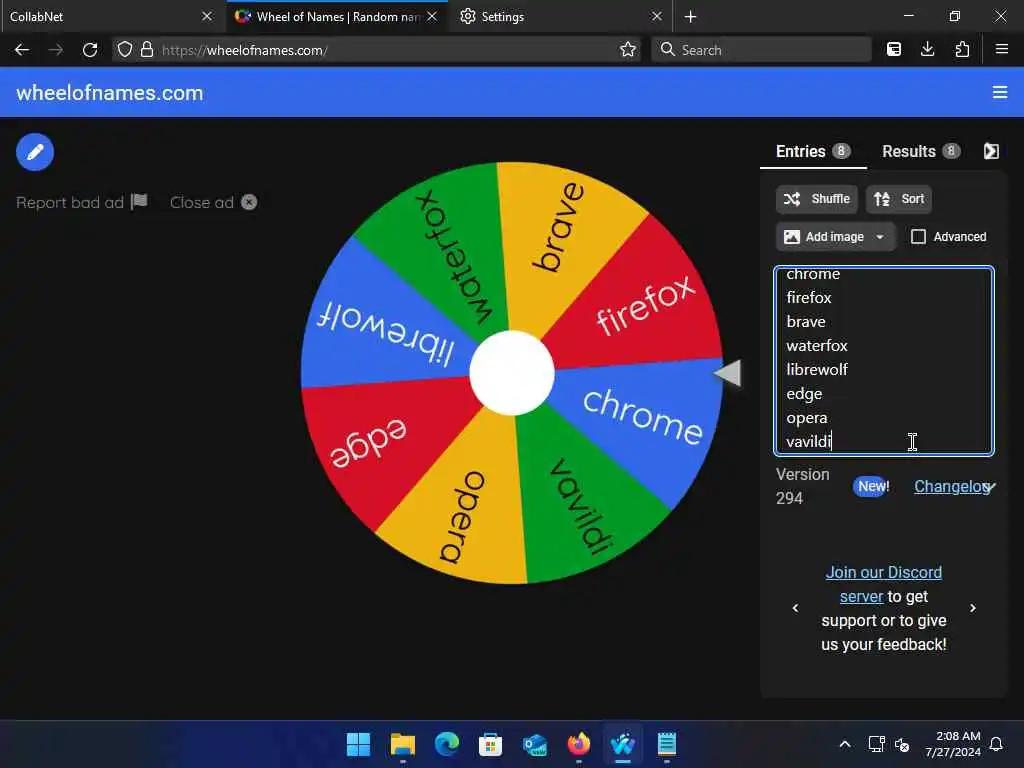Open Firefox downloads panel
Image resolution: width=1024 pixels, height=768 pixels.
[x=927, y=50]
